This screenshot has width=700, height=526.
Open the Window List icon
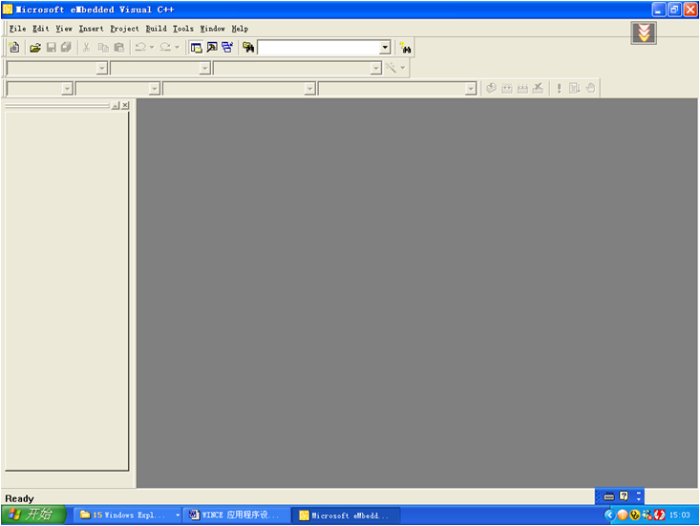click(227, 47)
